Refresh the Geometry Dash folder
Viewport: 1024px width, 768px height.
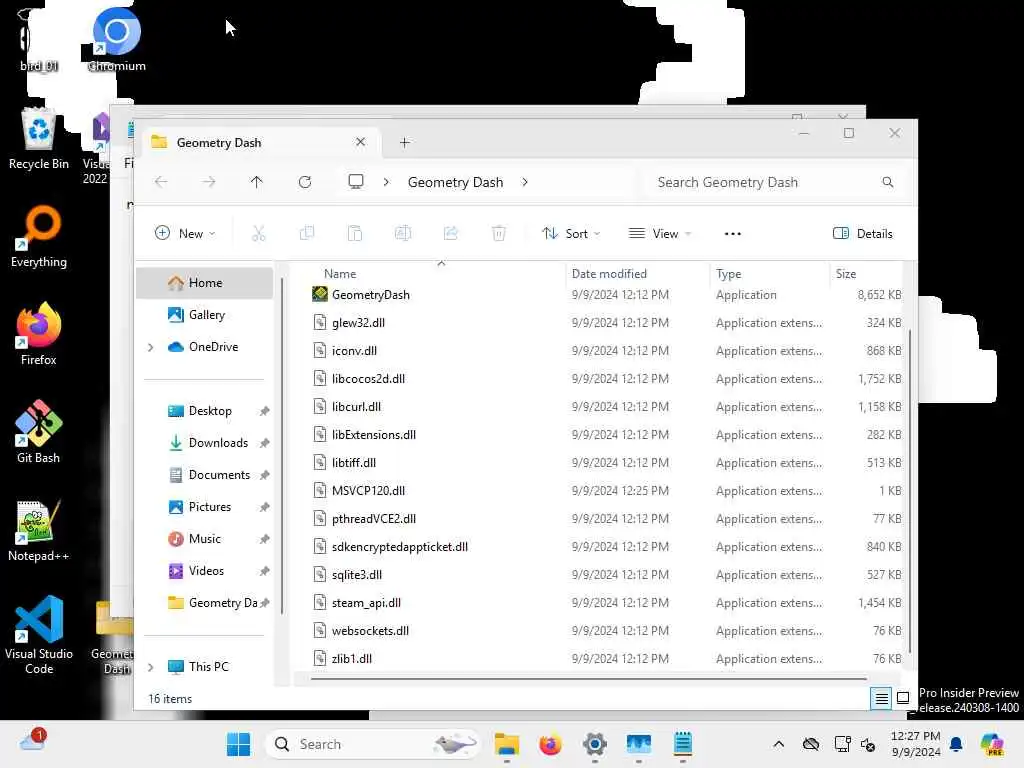point(305,182)
